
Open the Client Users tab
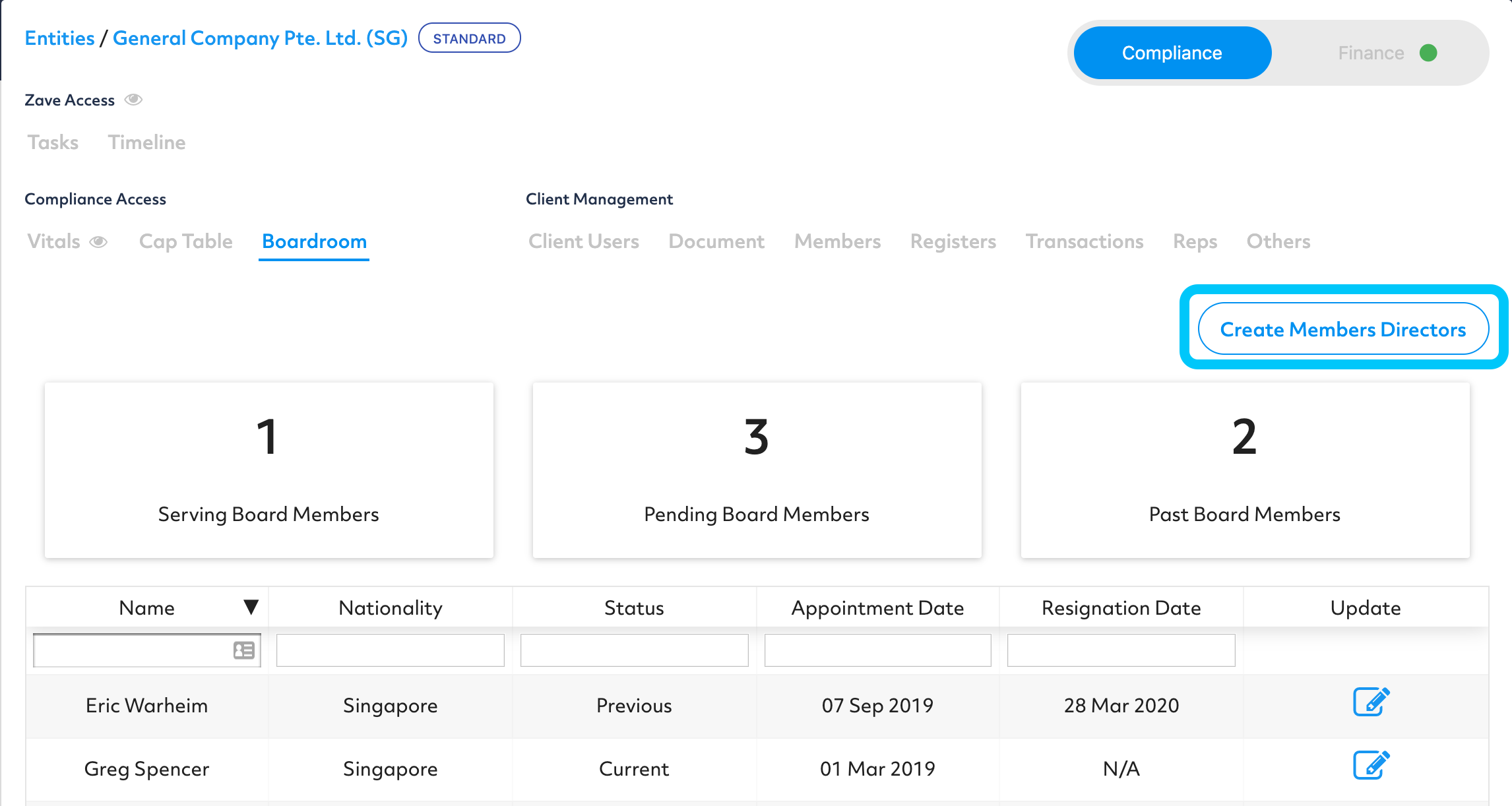584,241
